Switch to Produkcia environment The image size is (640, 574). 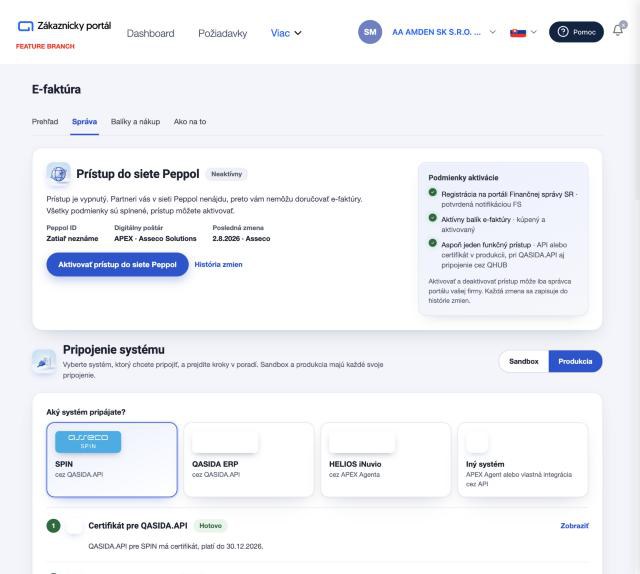coord(575,361)
